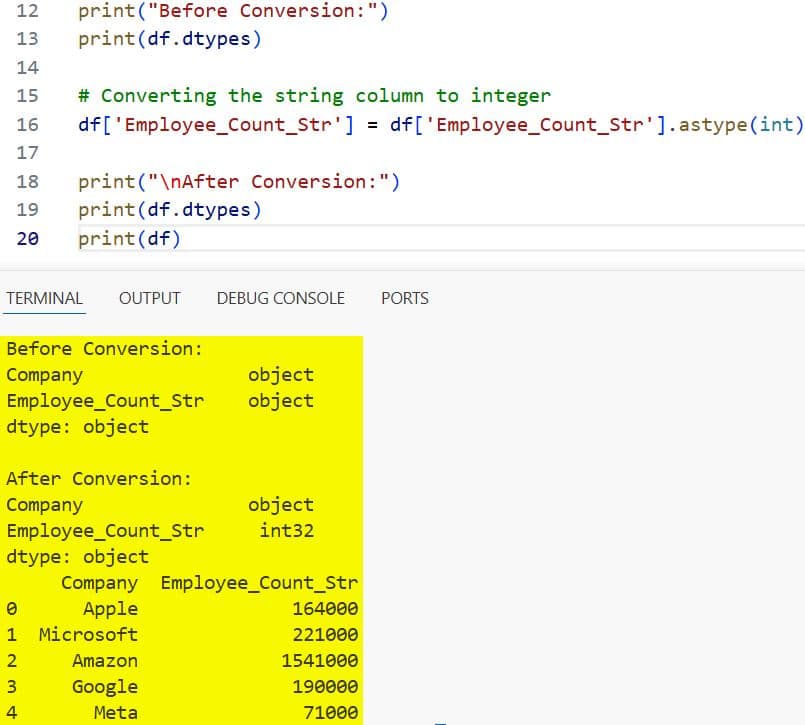
Task: Switch to the OUTPUT tab
Action: tap(149, 298)
